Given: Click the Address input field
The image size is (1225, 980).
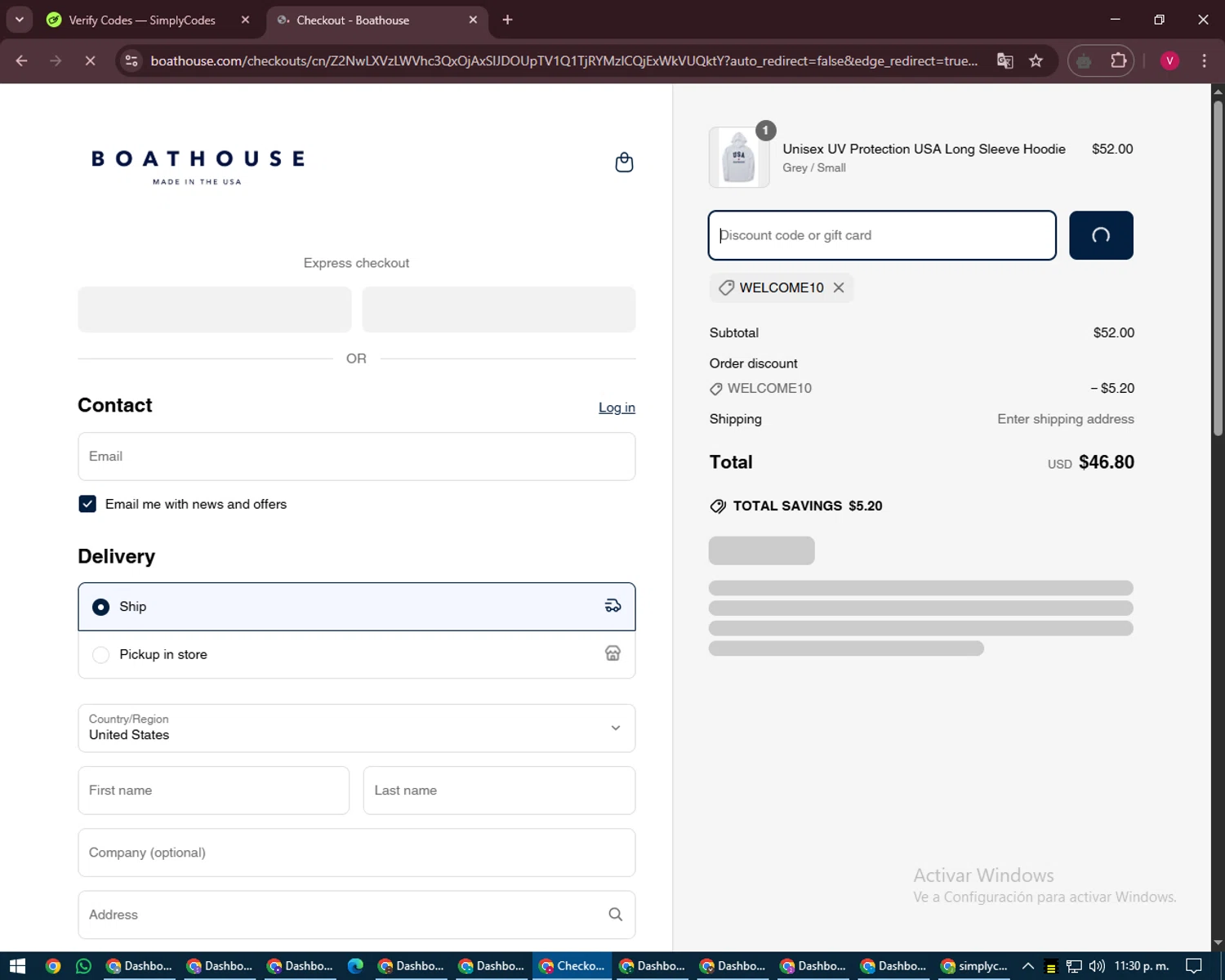Looking at the screenshot, I should click(356, 915).
